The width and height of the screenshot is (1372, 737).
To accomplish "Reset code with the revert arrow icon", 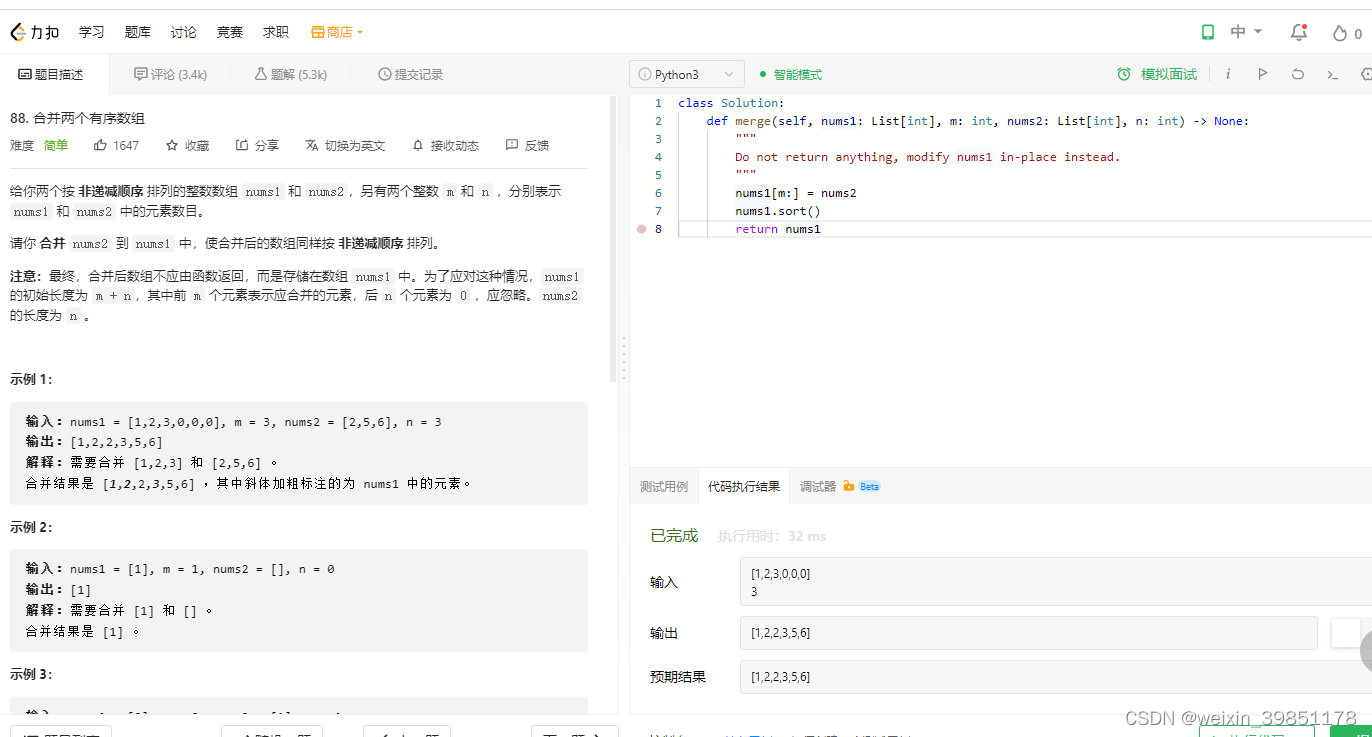I will (x=1298, y=74).
